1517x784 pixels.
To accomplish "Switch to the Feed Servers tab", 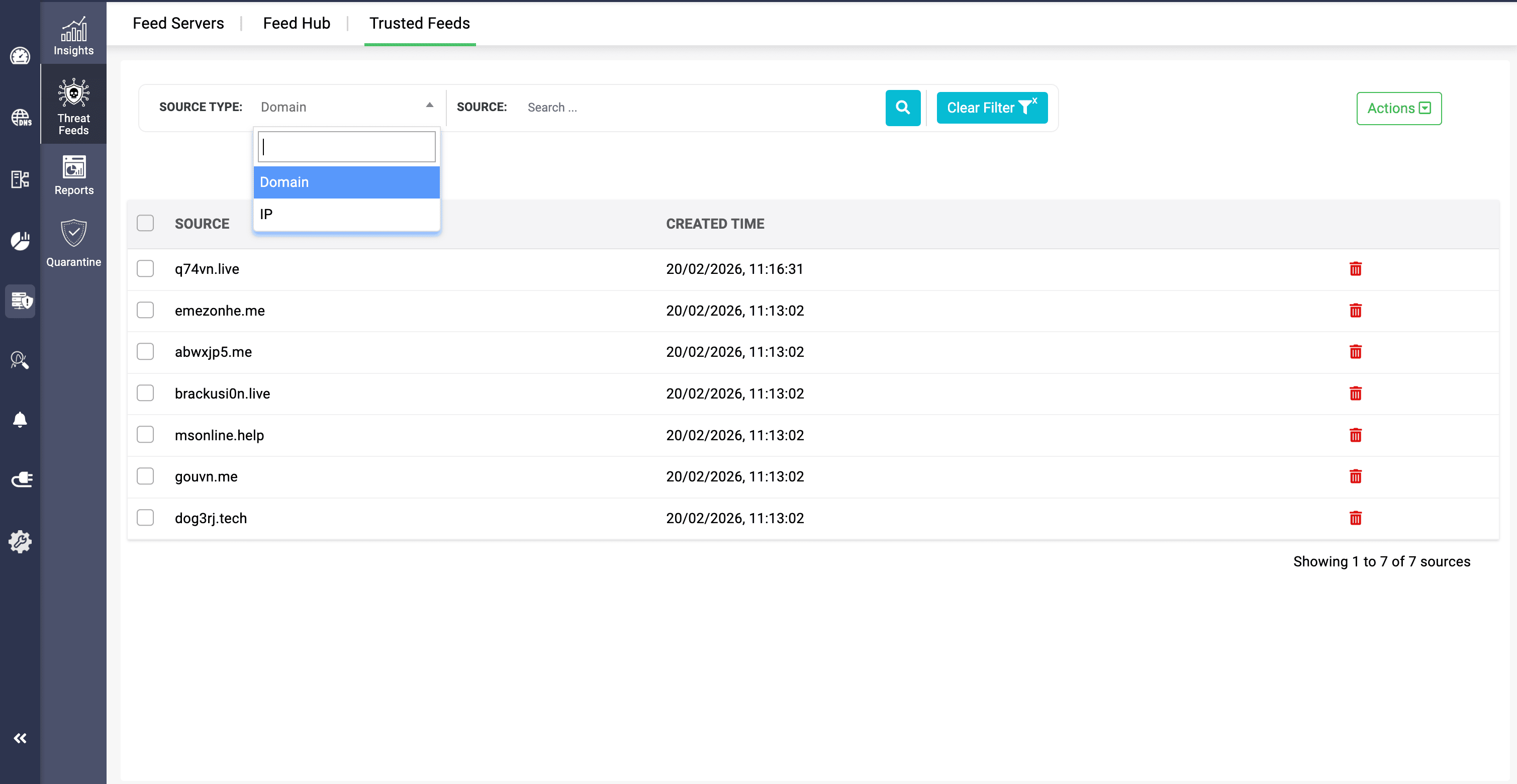I will (x=178, y=24).
